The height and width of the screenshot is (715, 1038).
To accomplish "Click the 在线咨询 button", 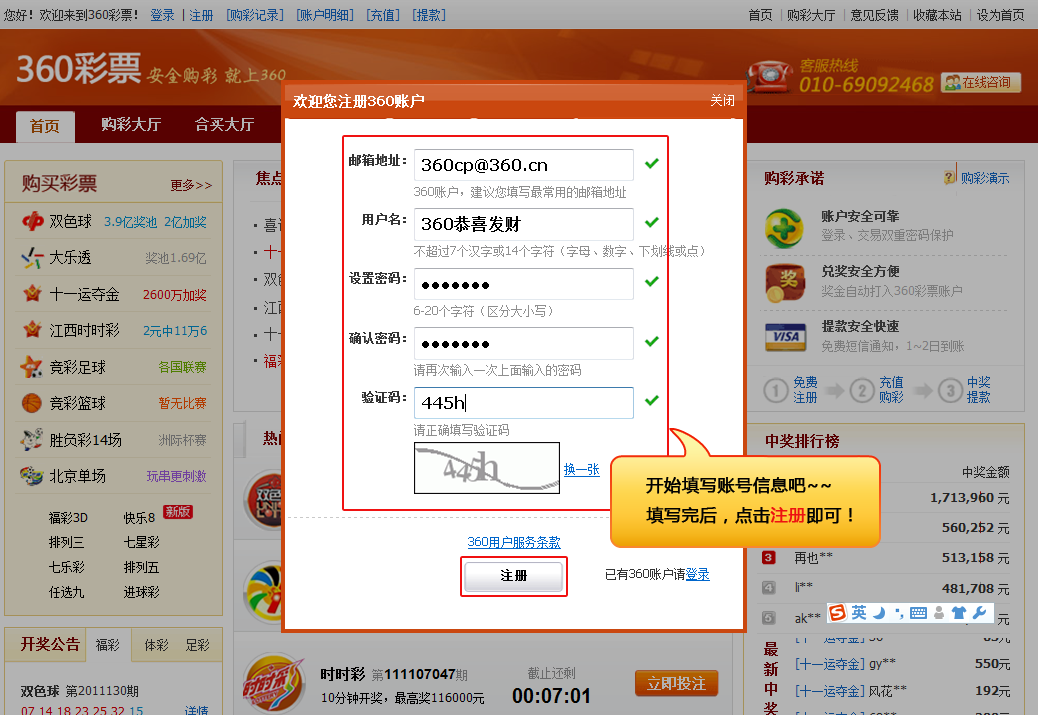I will 980,83.
